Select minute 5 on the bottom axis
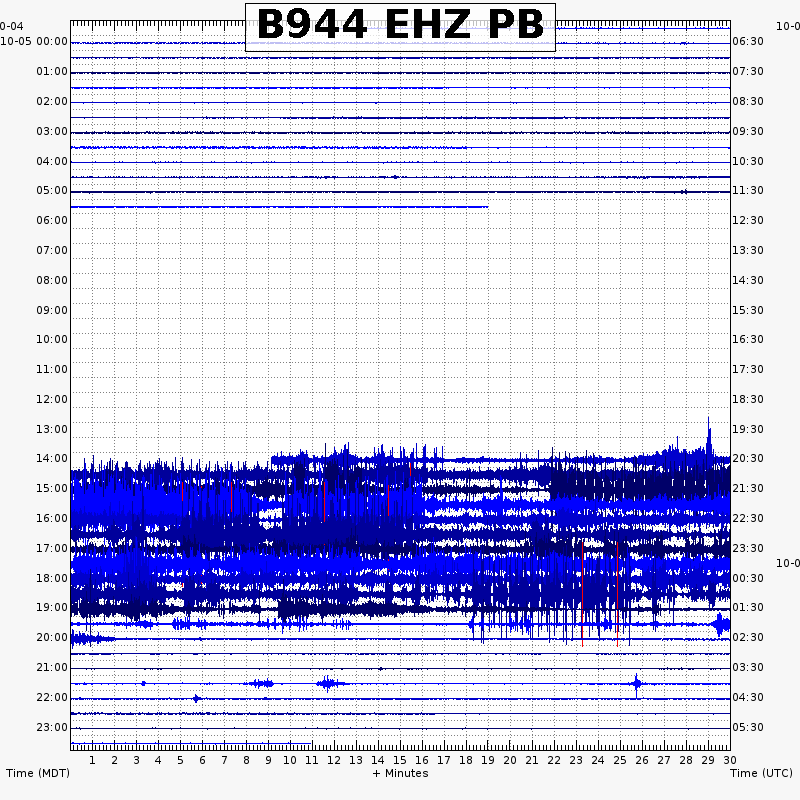800x800 pixels. click(x=180, y=760)
